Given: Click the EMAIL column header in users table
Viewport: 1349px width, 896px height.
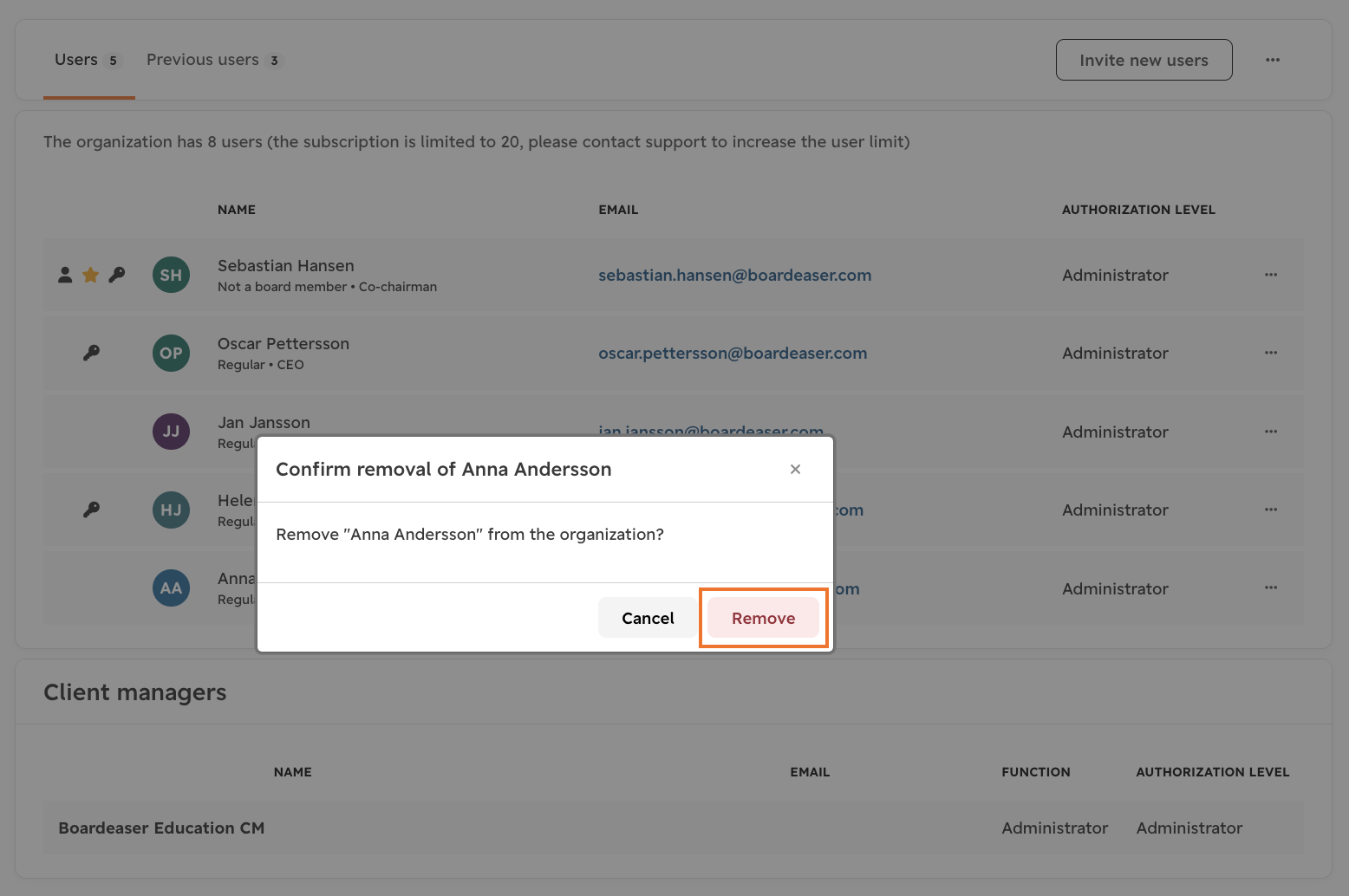Looking at the screenshot, I should click(618, 210).
